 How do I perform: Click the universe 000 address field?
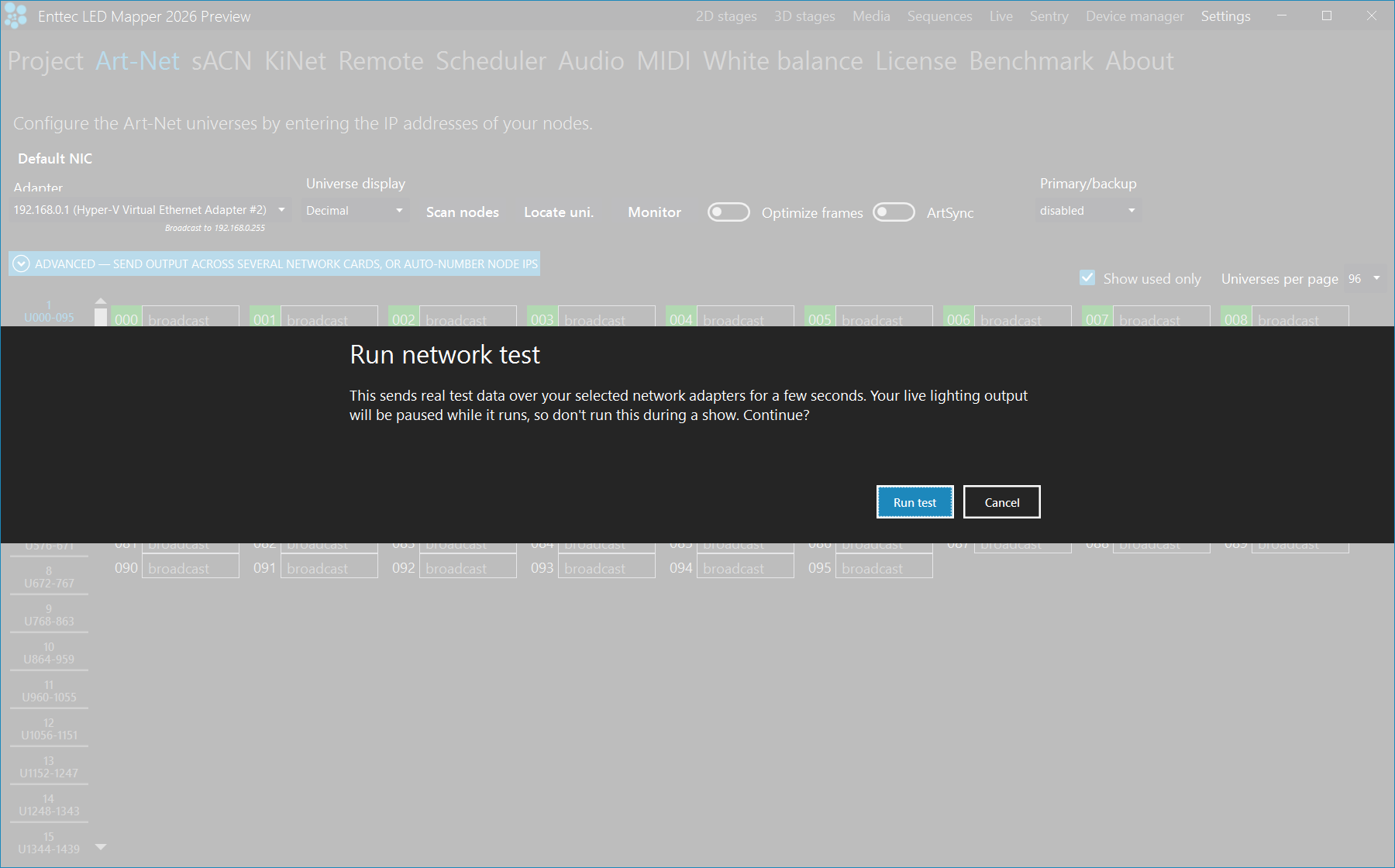(191, 317)
